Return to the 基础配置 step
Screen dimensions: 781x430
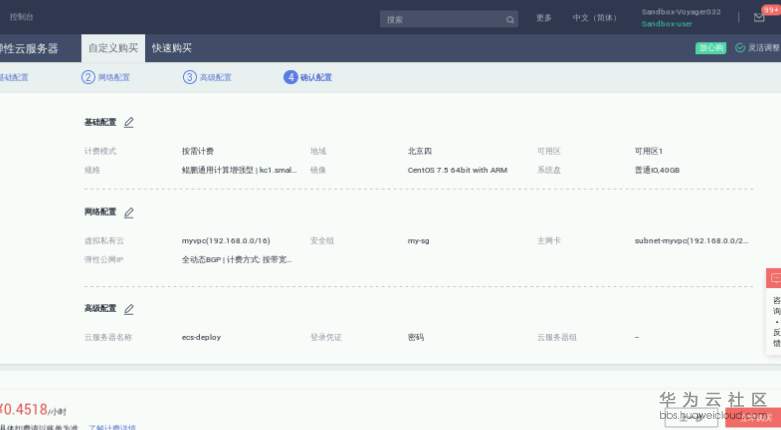pyautogui.click(x=14, y=77)
